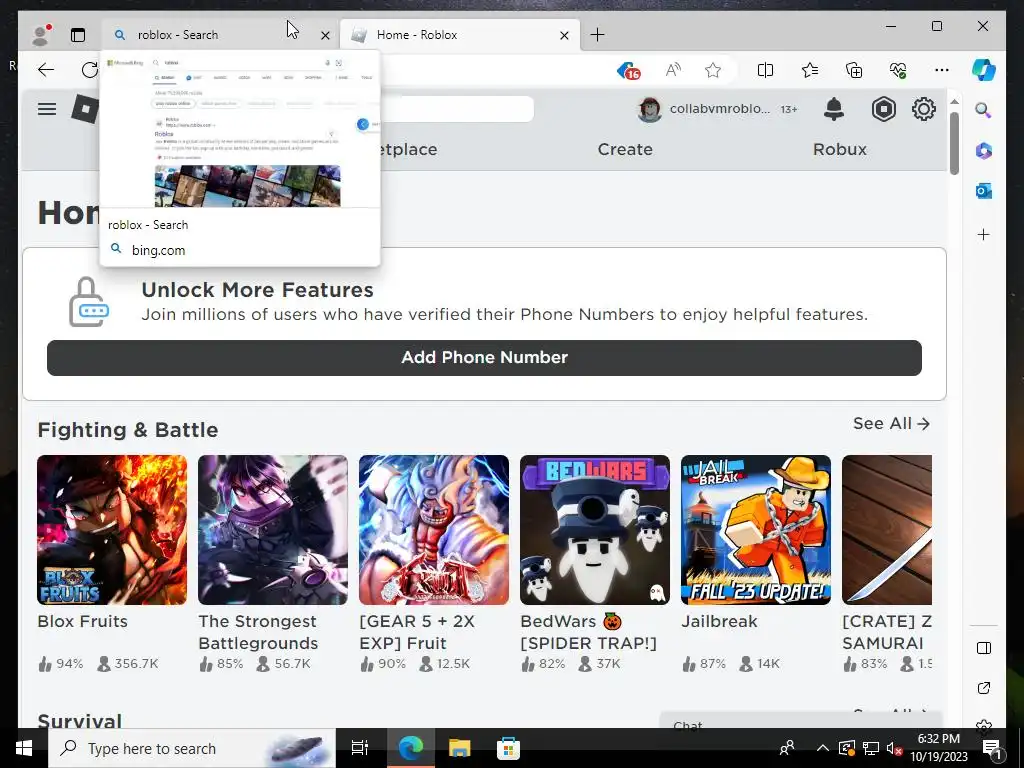This screenshot has height=768, width=1024.
Task: Click the collabvmroblo avatar picture
Action: click(649, 109)
